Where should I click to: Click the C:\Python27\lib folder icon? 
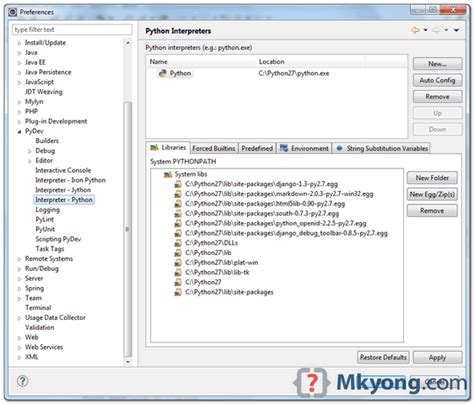click(178, 253)
